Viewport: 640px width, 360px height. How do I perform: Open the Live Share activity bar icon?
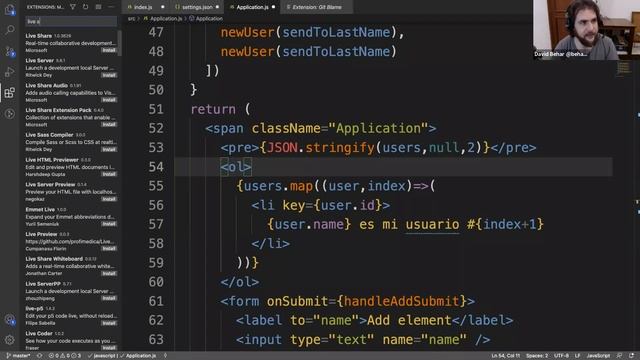click(x=10, y=114)
